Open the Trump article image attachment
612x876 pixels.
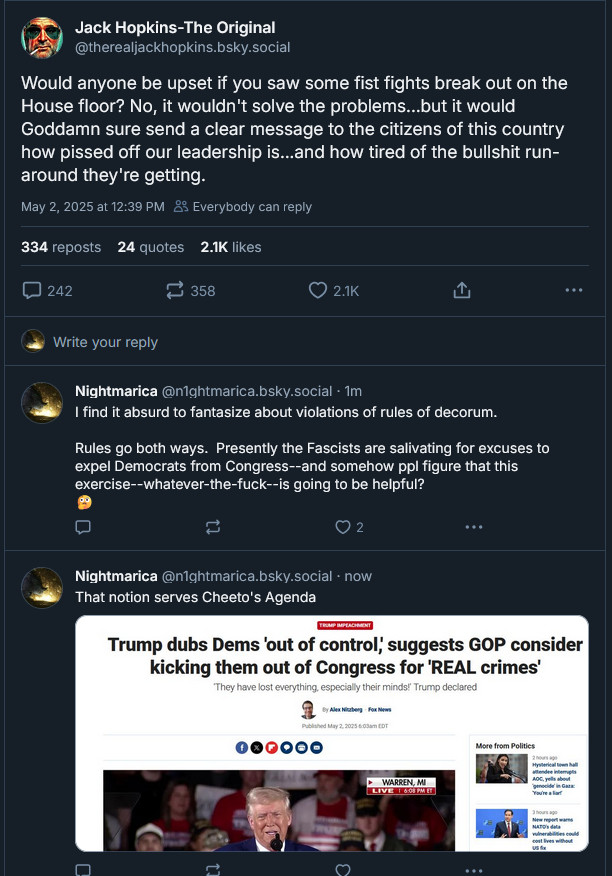[332, 733]
